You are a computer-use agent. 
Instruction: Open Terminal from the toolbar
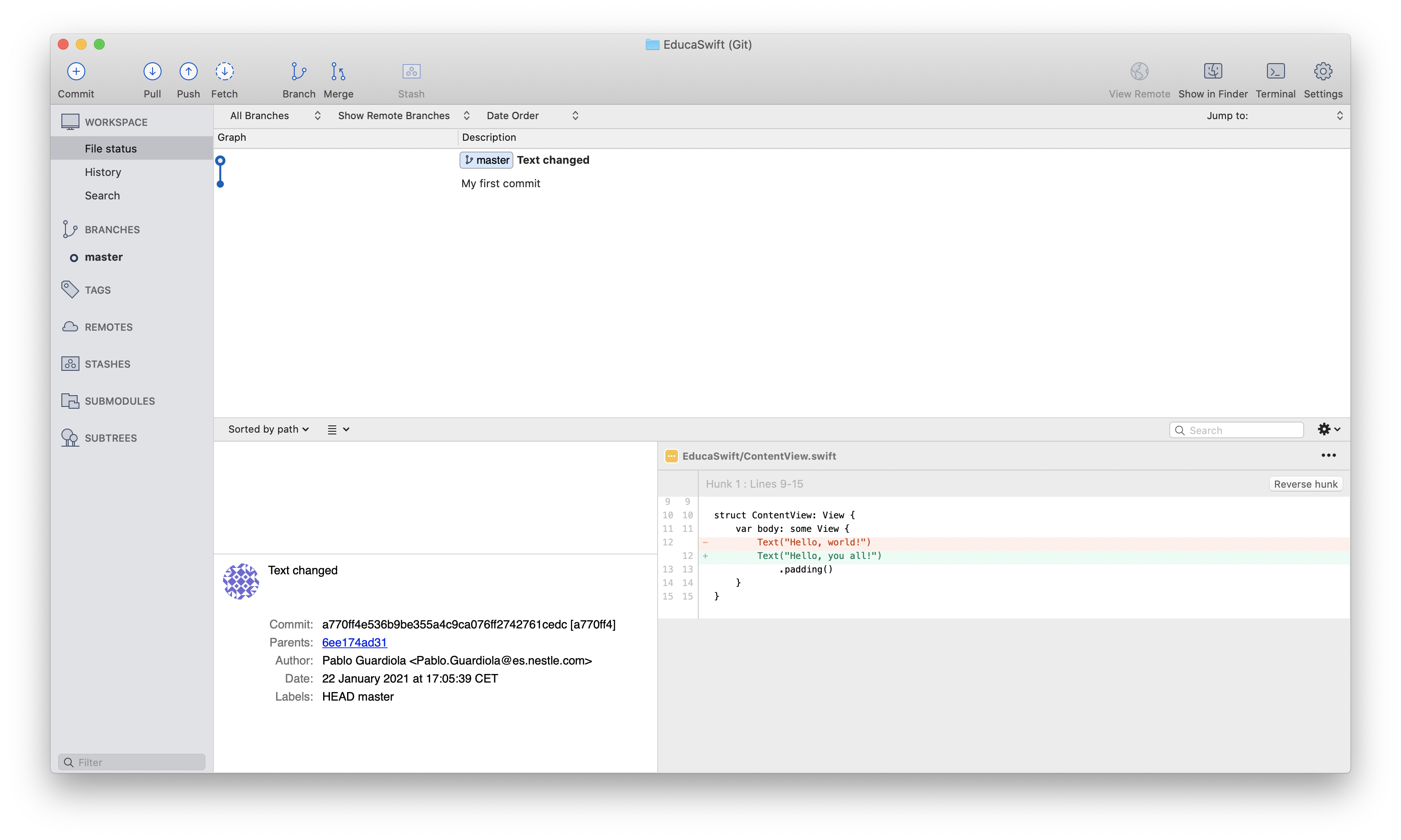pyautogui.click(x=1275, y=71)
